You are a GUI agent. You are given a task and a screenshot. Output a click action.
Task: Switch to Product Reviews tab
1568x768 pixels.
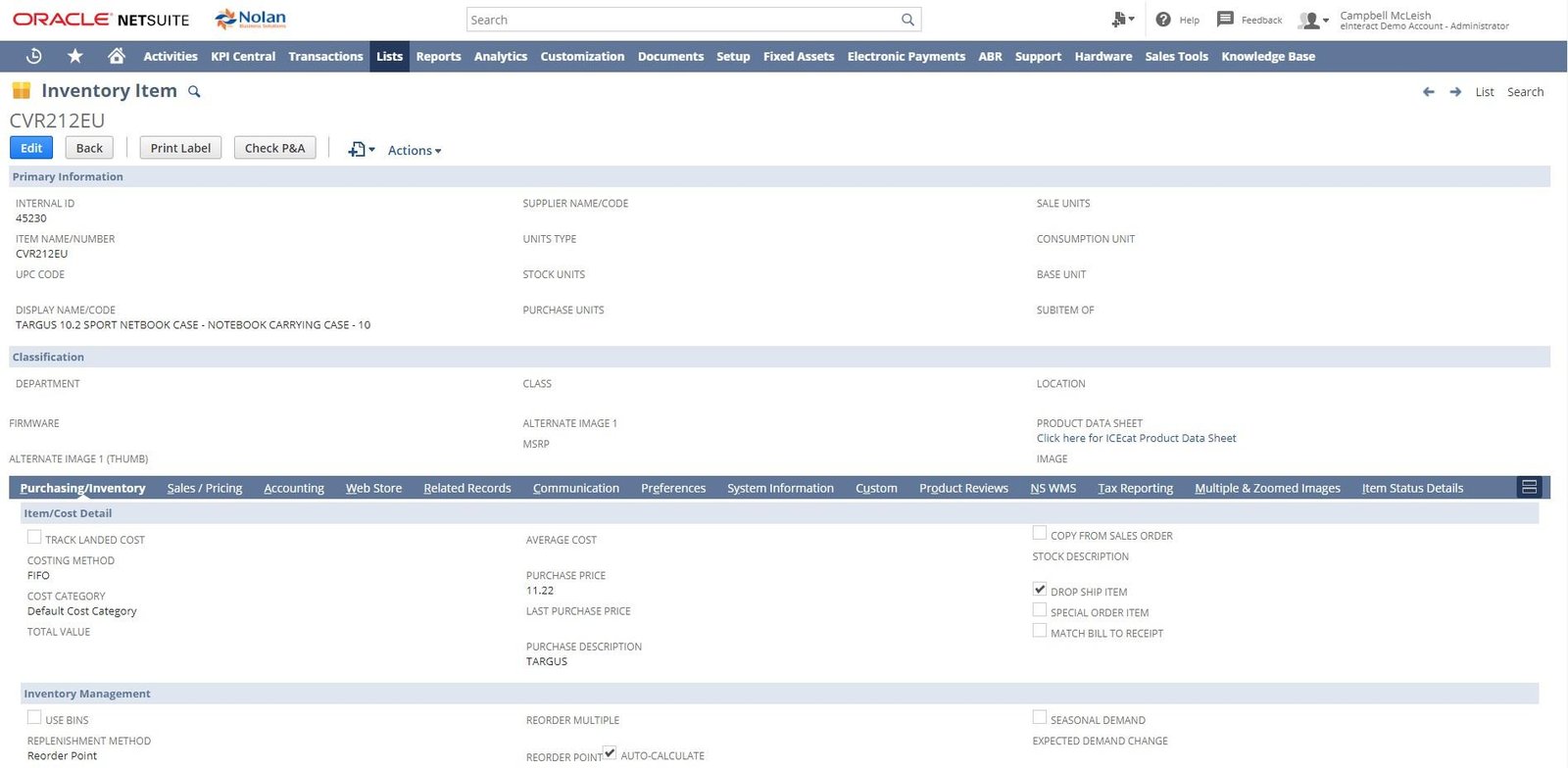click(963, 488)
